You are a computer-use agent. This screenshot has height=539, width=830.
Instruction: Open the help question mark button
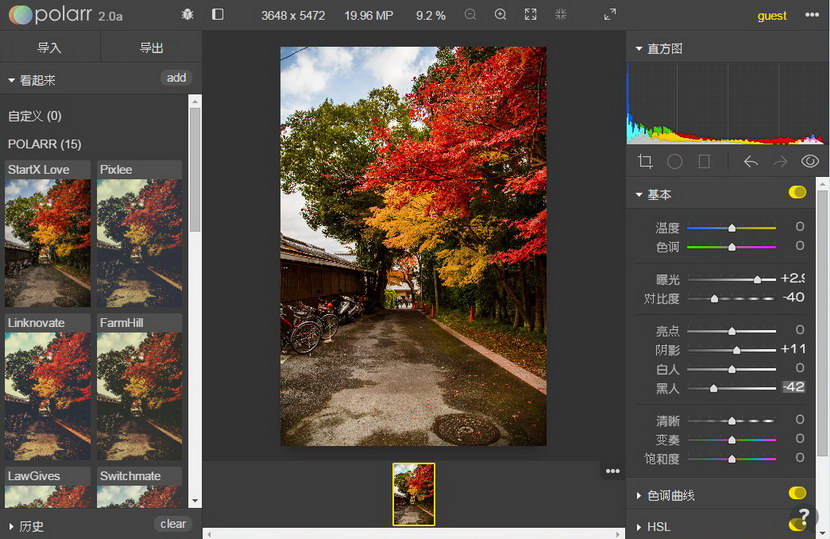pos(804,515)
